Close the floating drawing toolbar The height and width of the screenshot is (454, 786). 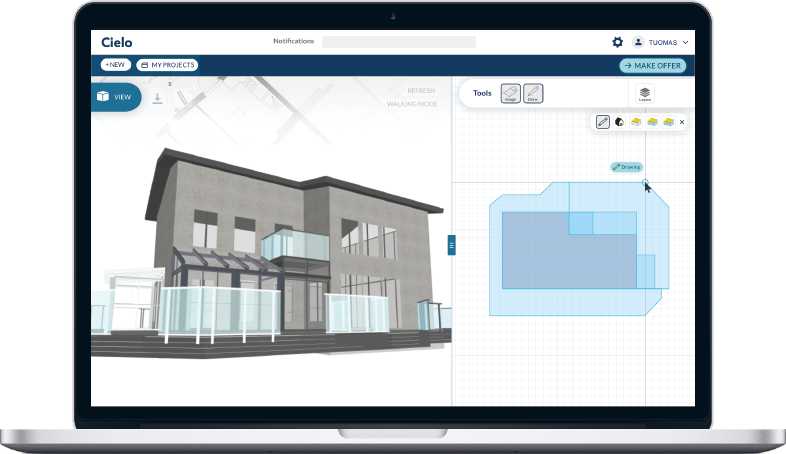[x=682, y=122]
